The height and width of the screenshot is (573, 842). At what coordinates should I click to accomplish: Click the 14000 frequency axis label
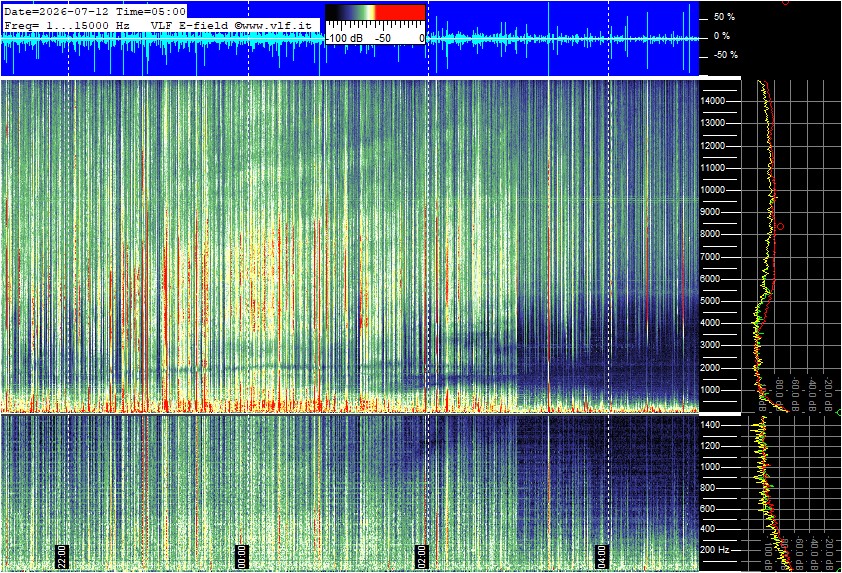coord(713,101)
